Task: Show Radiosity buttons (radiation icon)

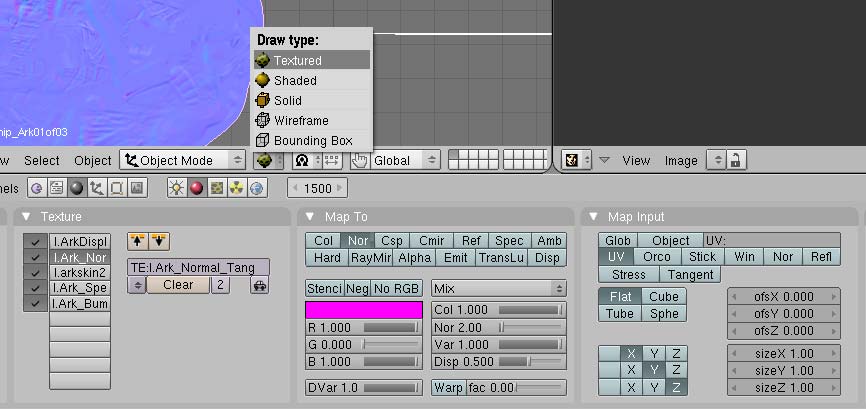Action: (237, 188)
